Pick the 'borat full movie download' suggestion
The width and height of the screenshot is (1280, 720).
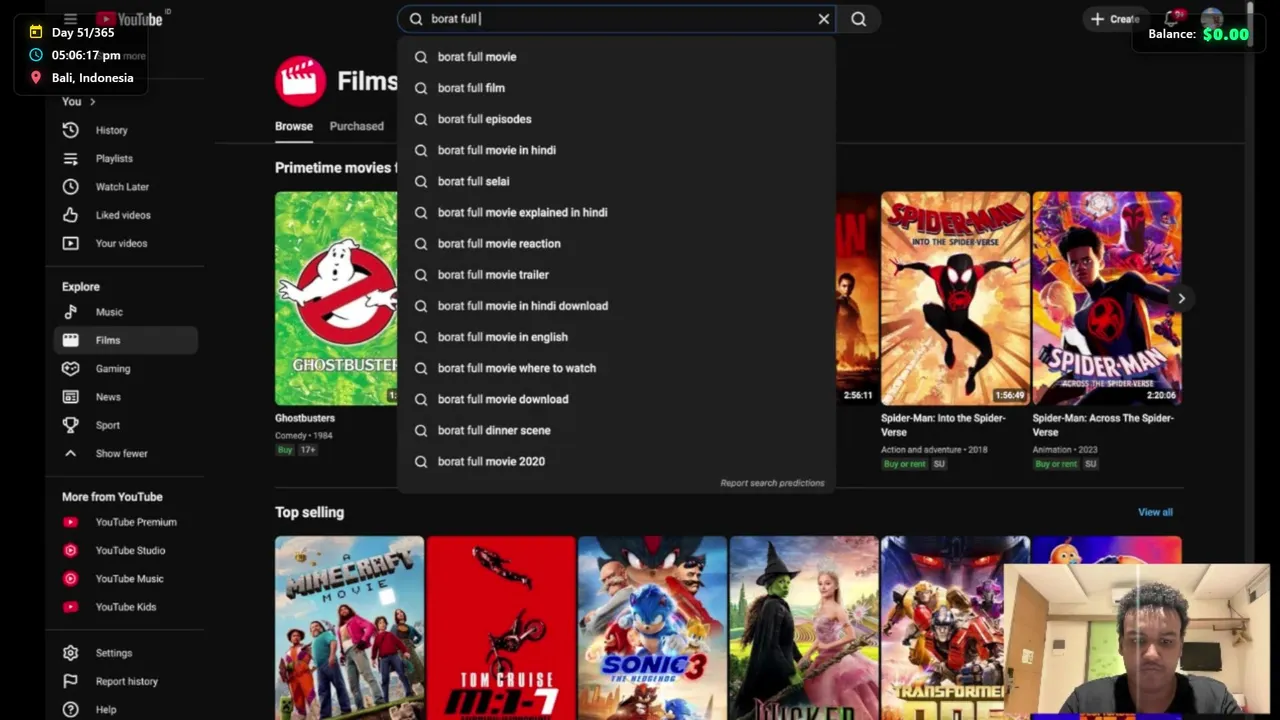point(616,399)
